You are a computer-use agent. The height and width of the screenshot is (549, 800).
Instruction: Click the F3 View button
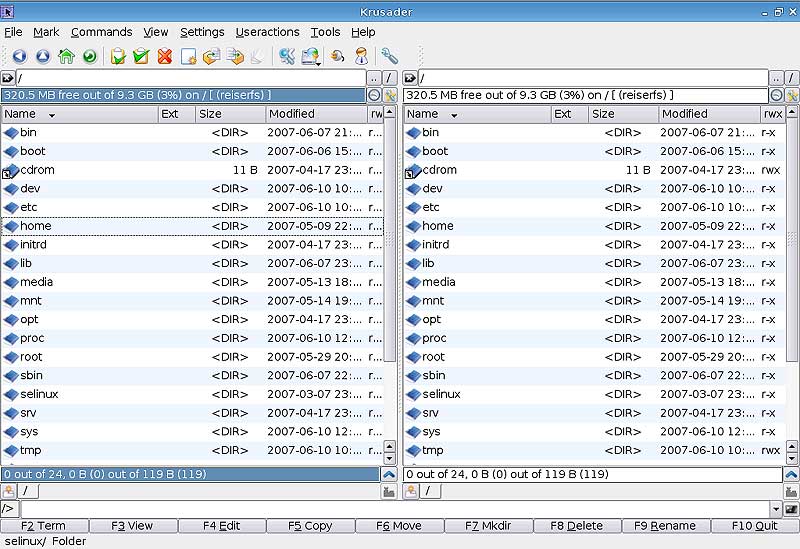133,526
